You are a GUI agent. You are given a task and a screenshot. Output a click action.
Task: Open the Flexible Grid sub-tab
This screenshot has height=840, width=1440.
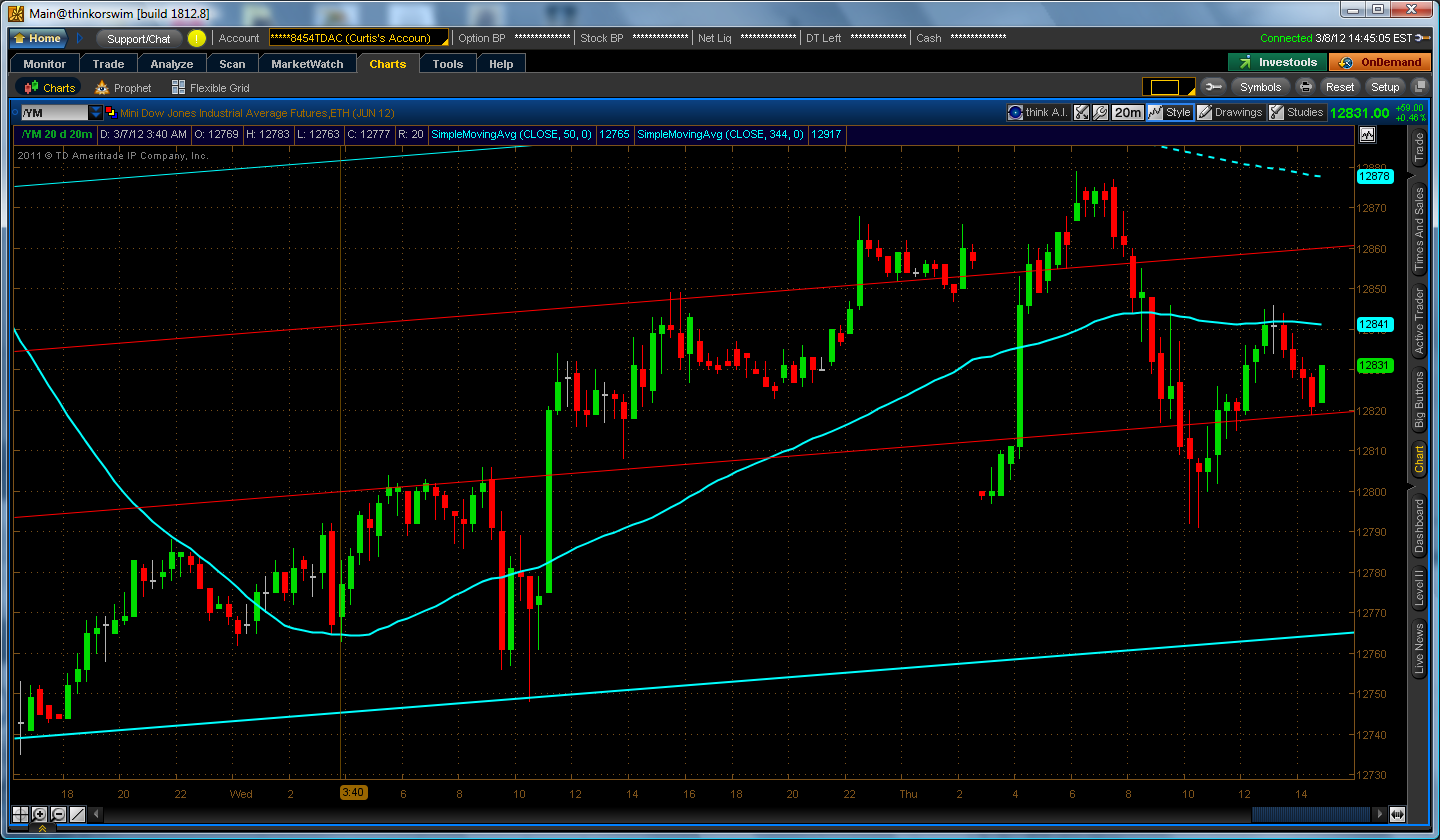(210, 88)
